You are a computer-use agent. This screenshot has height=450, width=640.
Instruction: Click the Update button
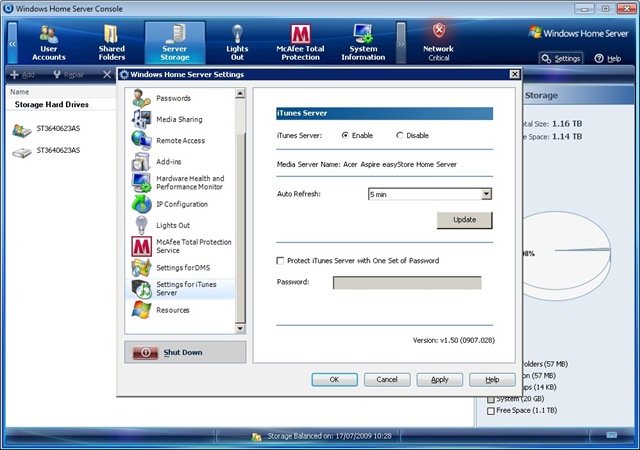click(464, 220)
